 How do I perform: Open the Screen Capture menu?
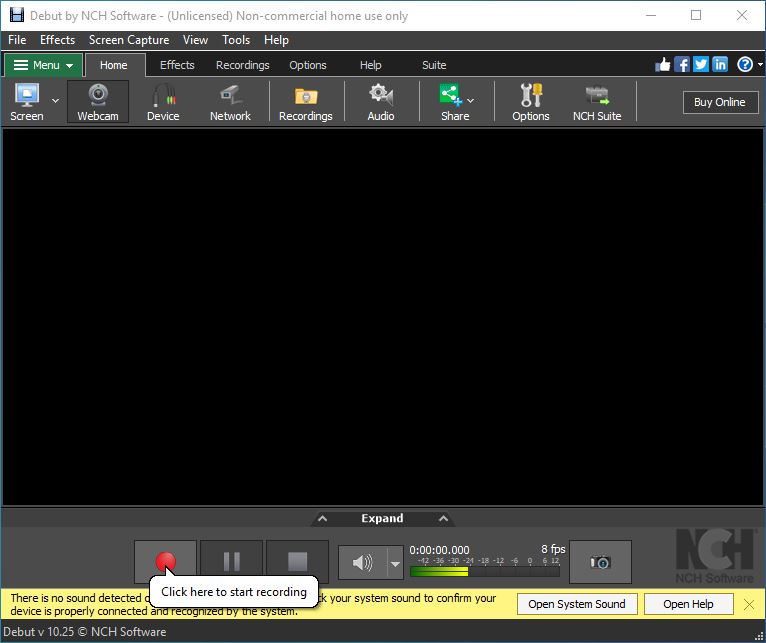[x=129, y=40]
